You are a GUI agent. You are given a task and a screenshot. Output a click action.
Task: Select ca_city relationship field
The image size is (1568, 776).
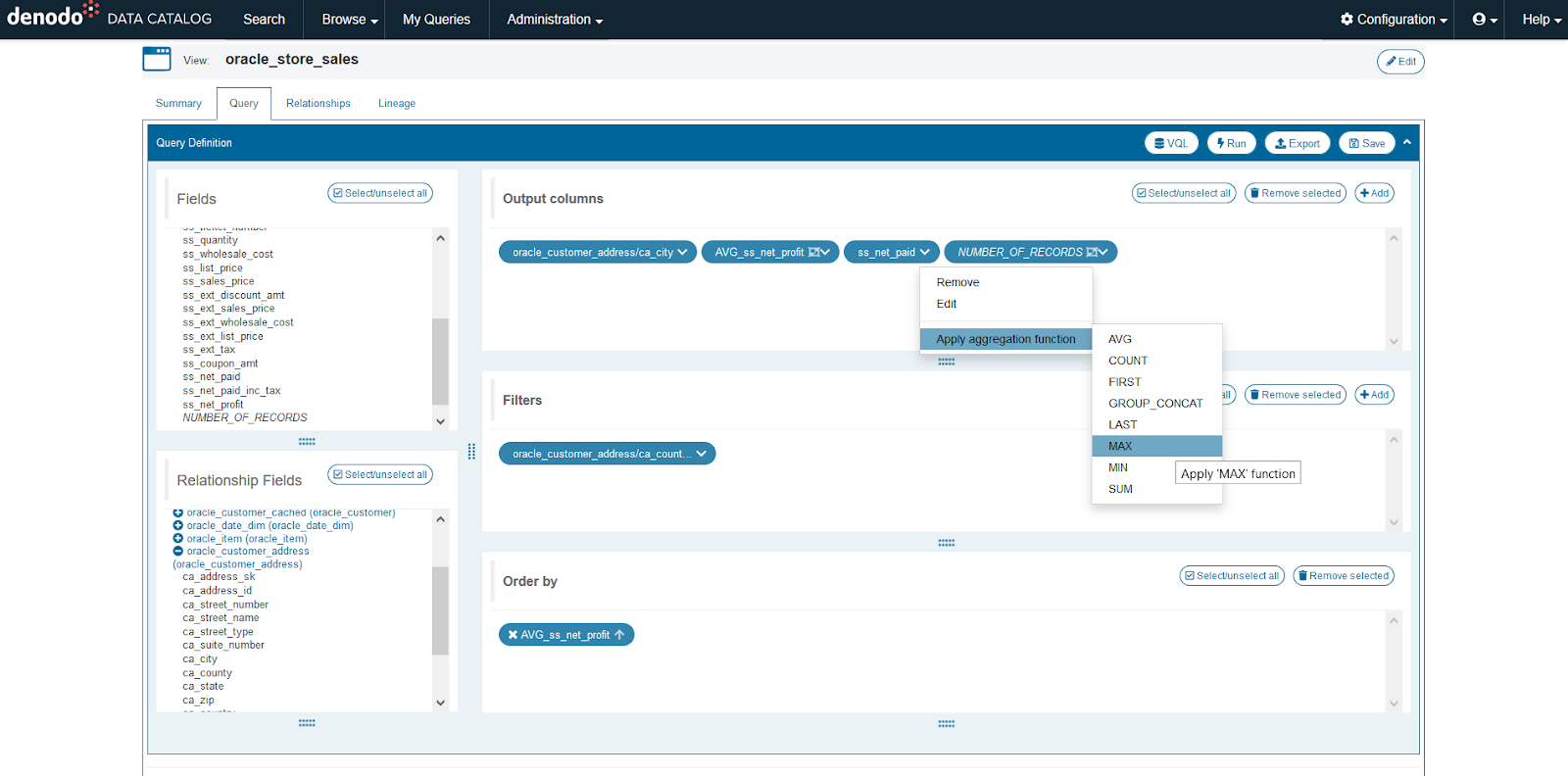[x=200, y=659]
